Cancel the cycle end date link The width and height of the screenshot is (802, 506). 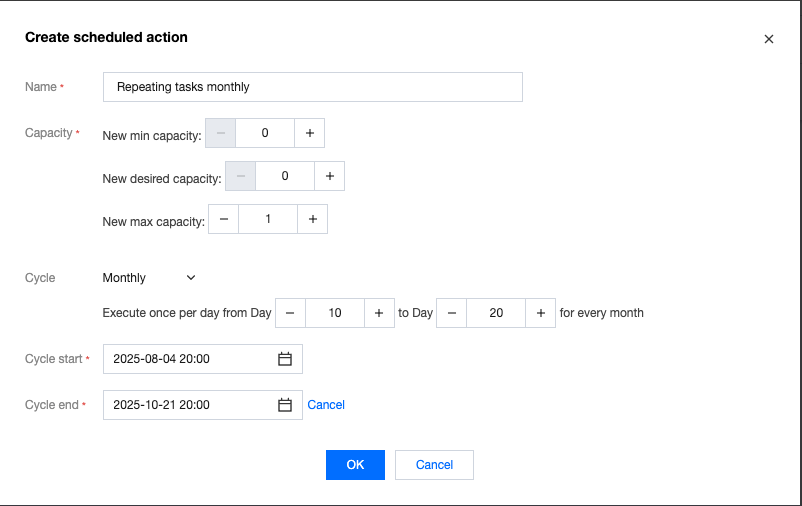[326, 405]
